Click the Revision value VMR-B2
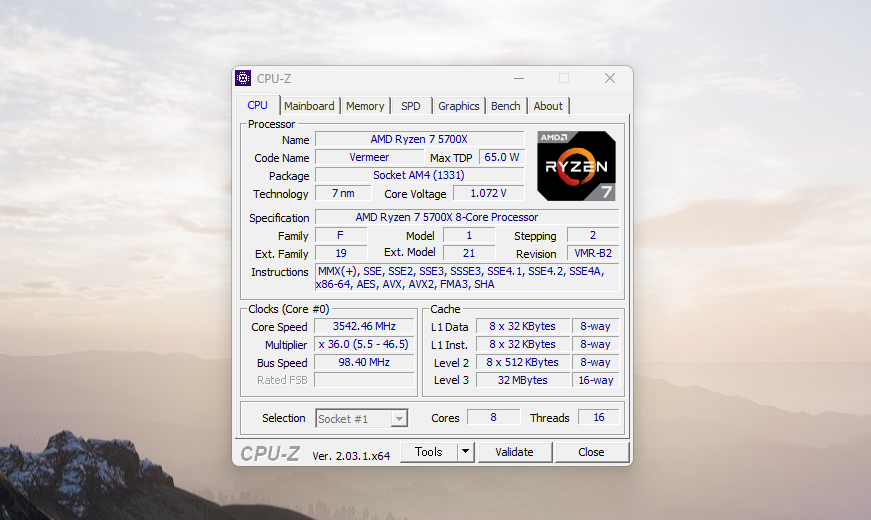Viewport: 871px width, 520px height. [593, 253]
